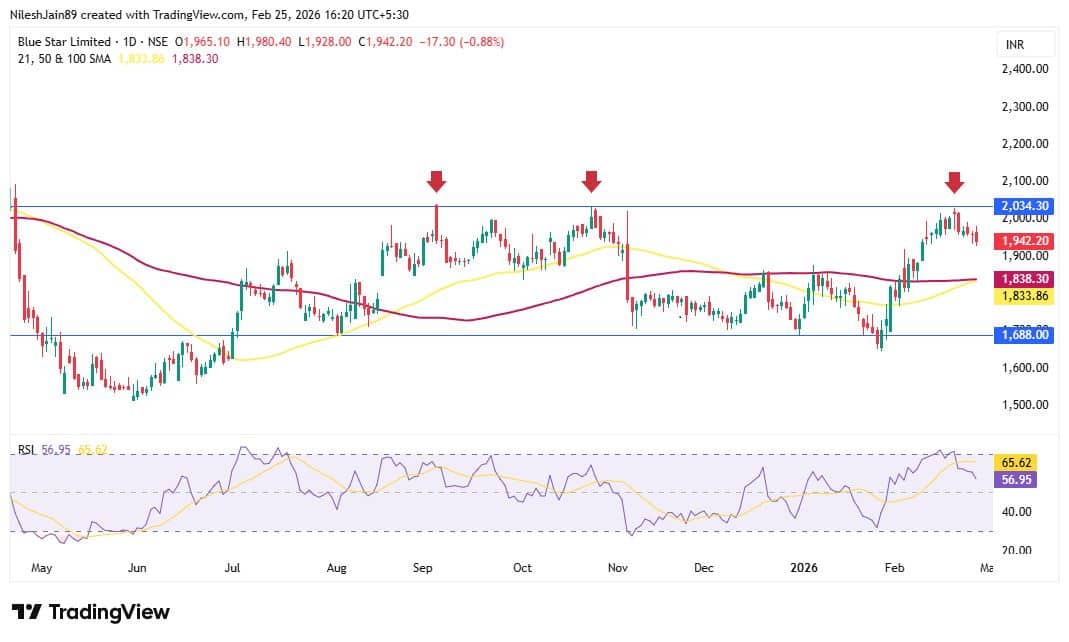The image size is (1069, 642).
Task: Click the 65.62 value in RSI legend
Action: [x=93, y=450]
